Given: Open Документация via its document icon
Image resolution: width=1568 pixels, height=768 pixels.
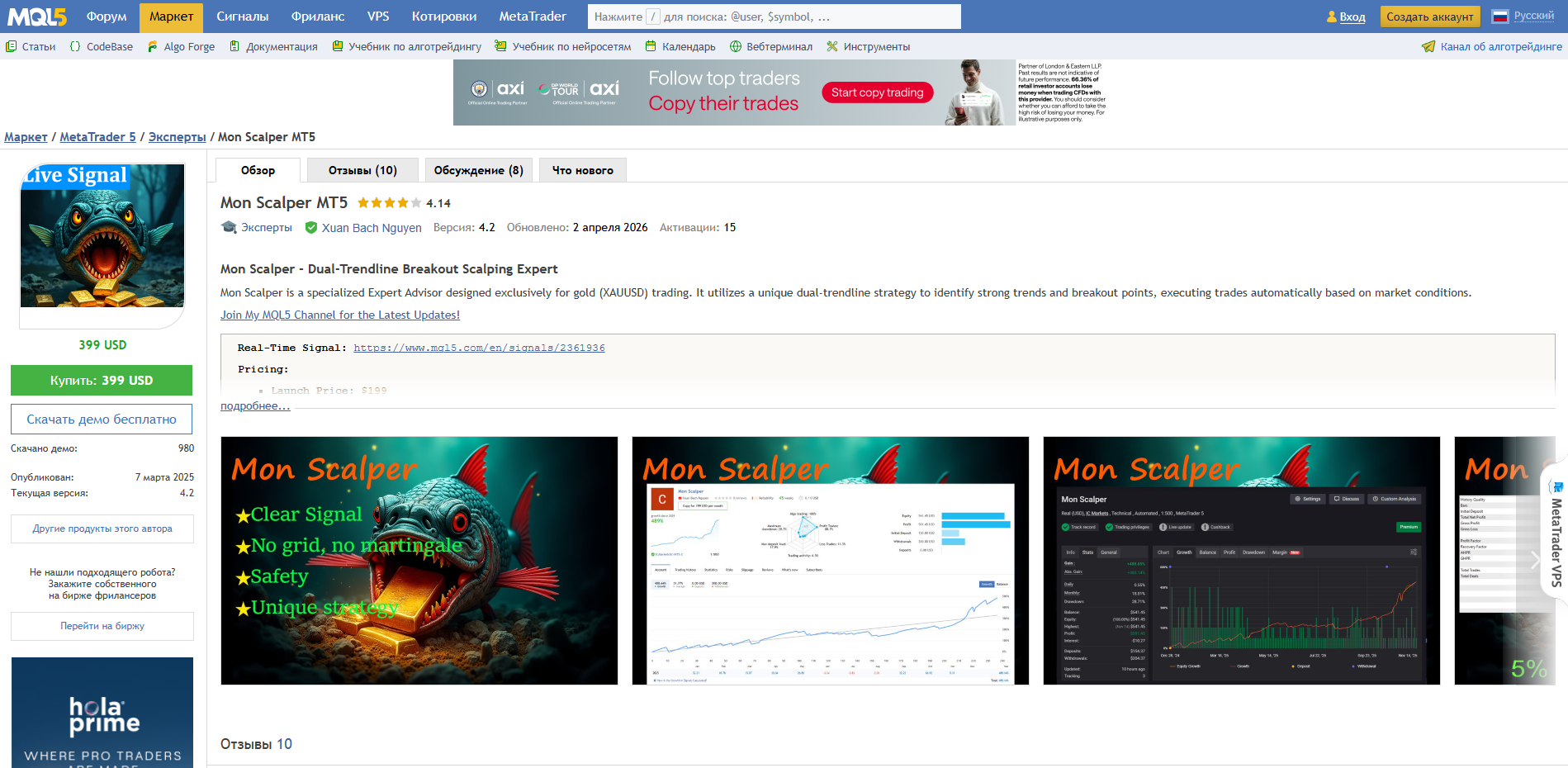Looking at the screenshot, I should click(234, 47).
